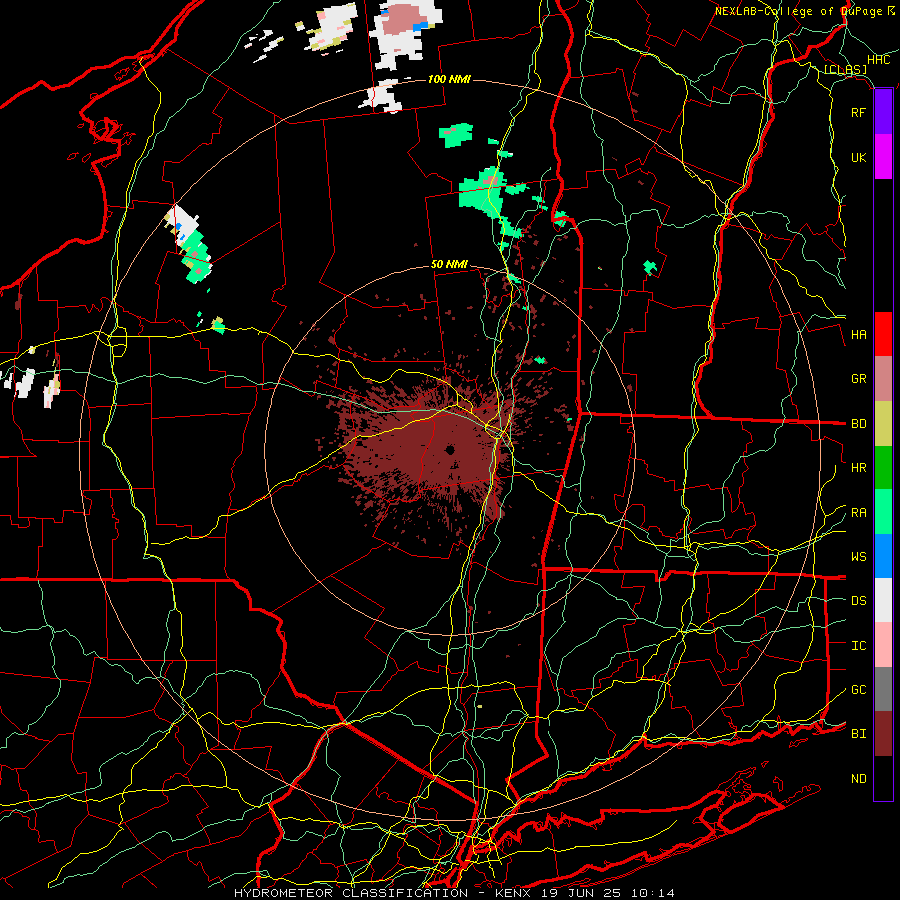
Task: Click the ND legend label text
Action: pos(858,778)
